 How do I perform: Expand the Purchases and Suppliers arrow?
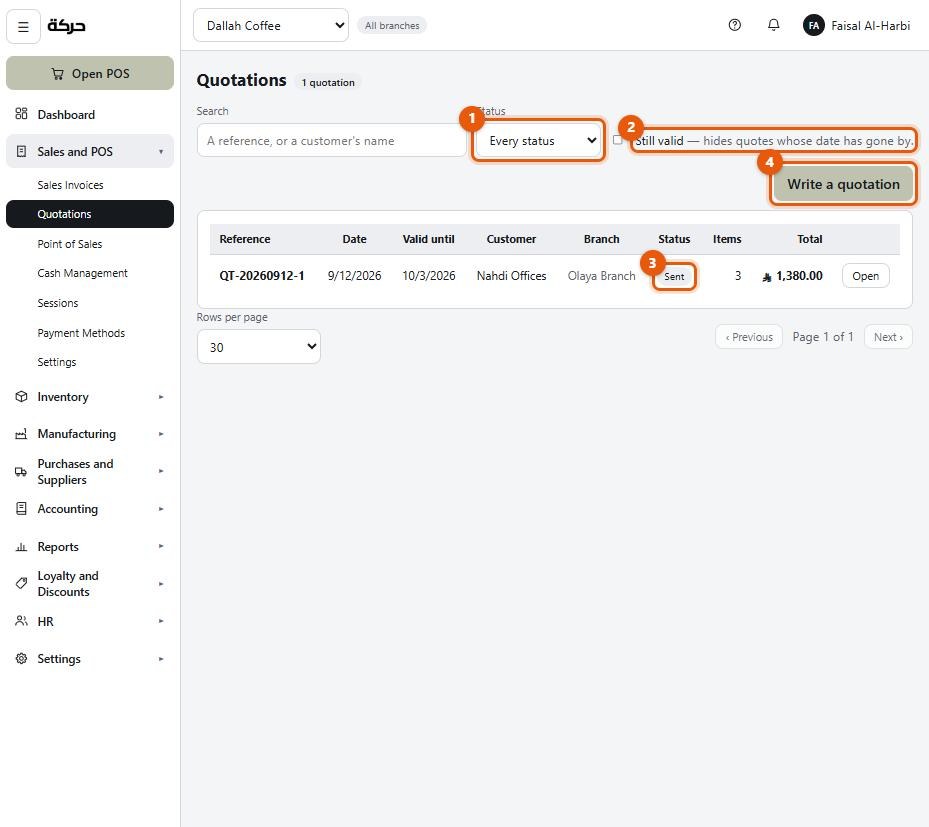(x=161, y=472)
